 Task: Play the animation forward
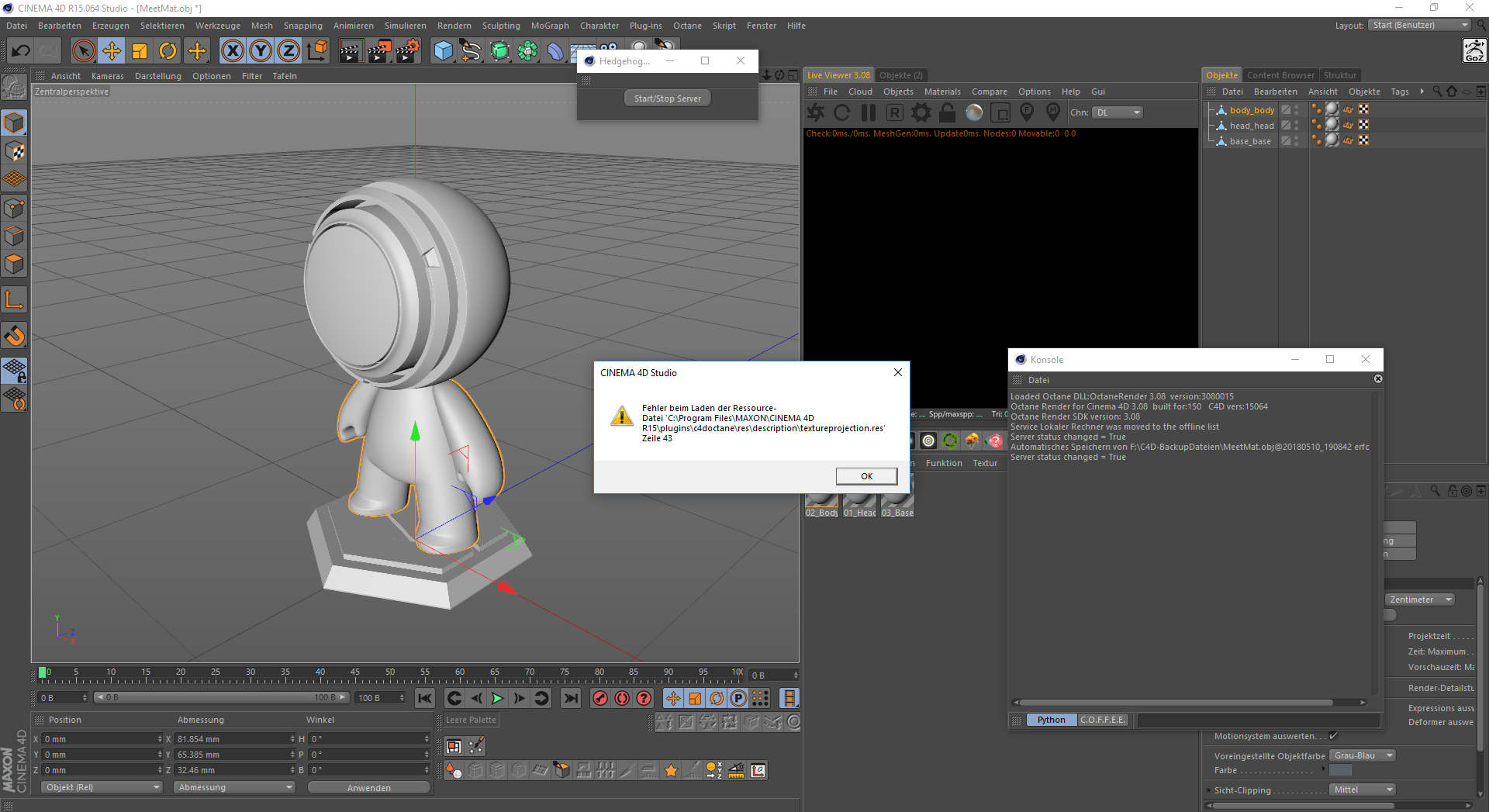click(x=498, y=698)
